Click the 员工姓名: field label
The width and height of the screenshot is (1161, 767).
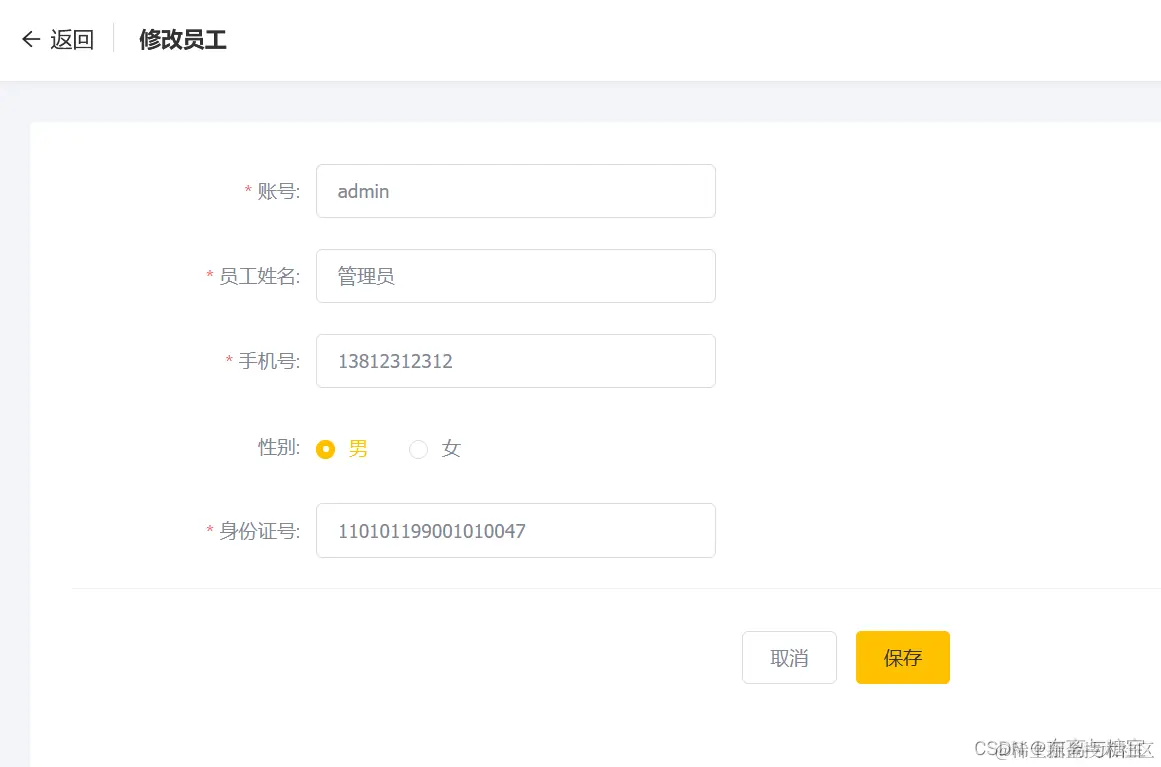point(259,276)
